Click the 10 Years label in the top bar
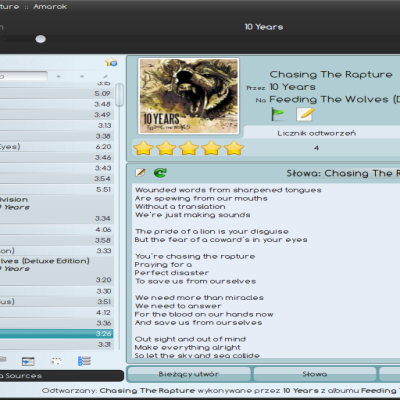Viewport: 400px width, 400px height. tap(264, 27)
